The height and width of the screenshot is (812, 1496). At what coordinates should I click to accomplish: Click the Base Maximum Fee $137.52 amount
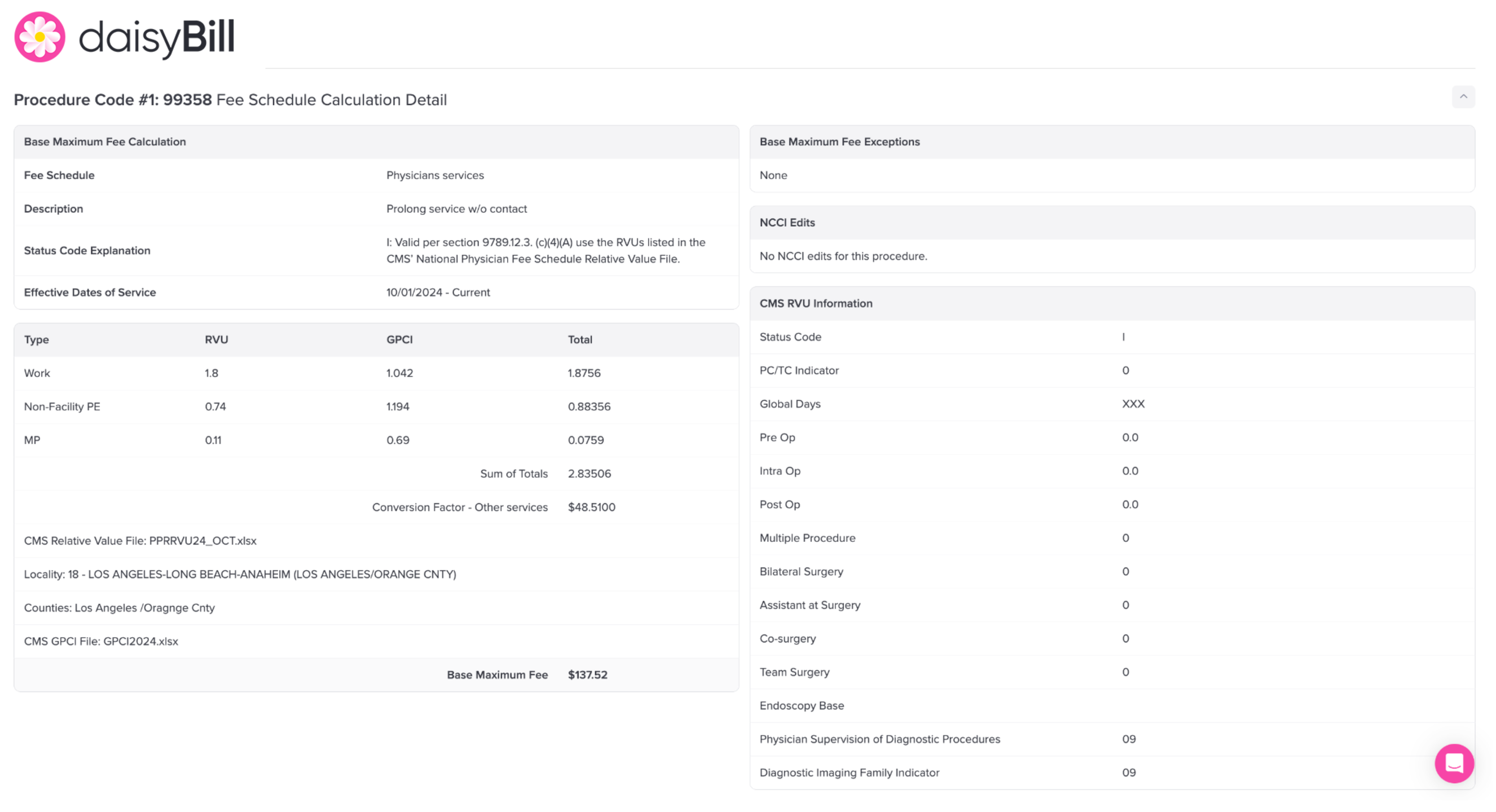click(587, 674)
